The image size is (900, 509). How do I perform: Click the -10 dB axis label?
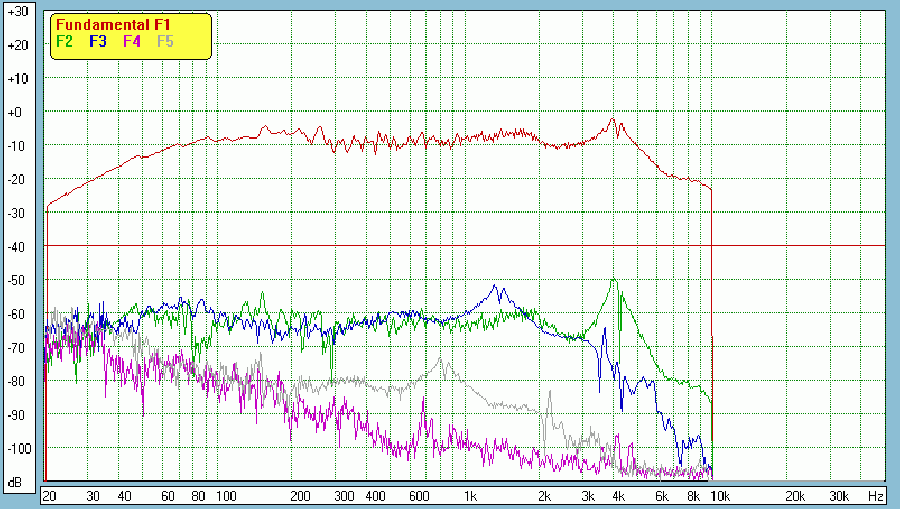(17, 146)
